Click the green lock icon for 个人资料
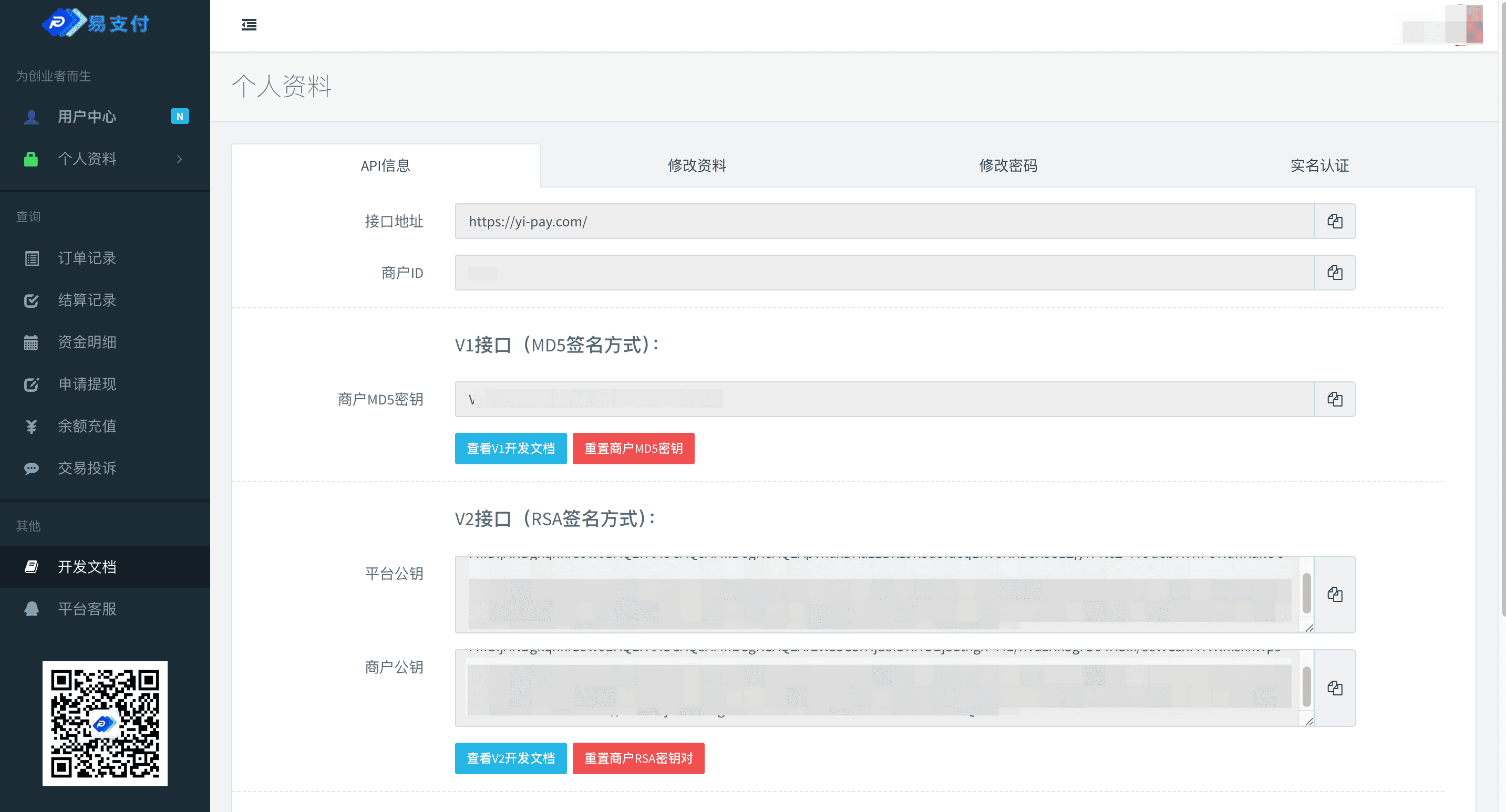The height and width of the screenshot is (812, 1506). tap(31, 159)
